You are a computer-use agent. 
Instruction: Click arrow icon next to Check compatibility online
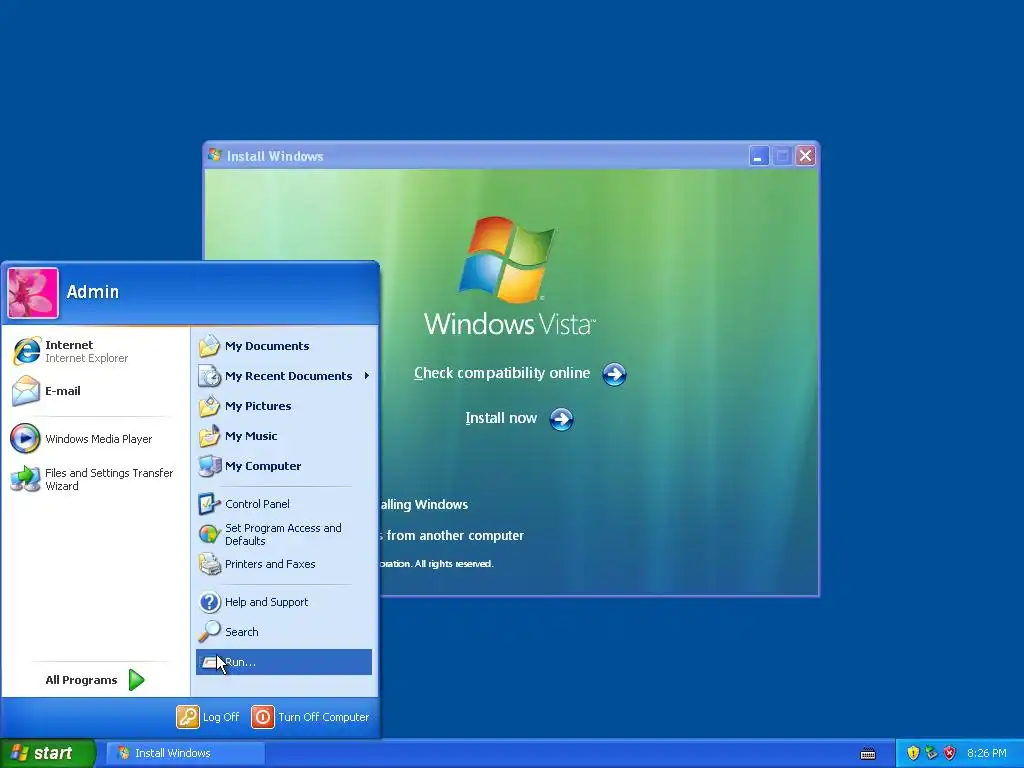tap(614, 374)
